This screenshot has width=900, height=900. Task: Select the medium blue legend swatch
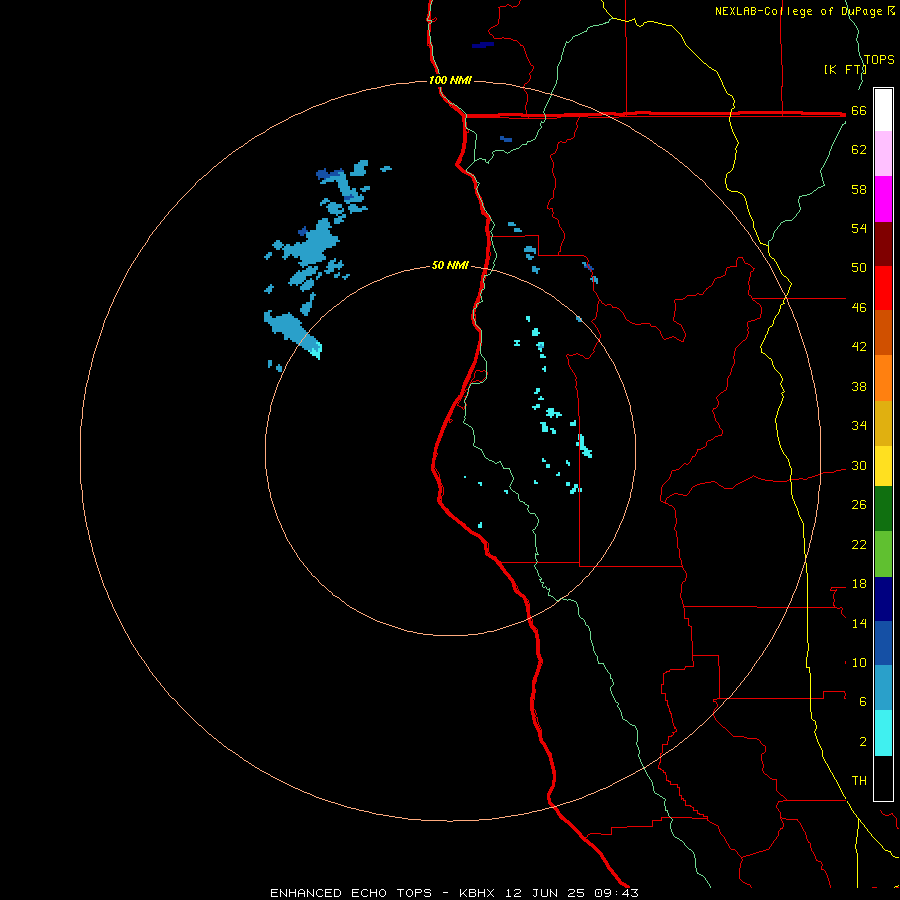pyautogui.click(x=883, y=643)
